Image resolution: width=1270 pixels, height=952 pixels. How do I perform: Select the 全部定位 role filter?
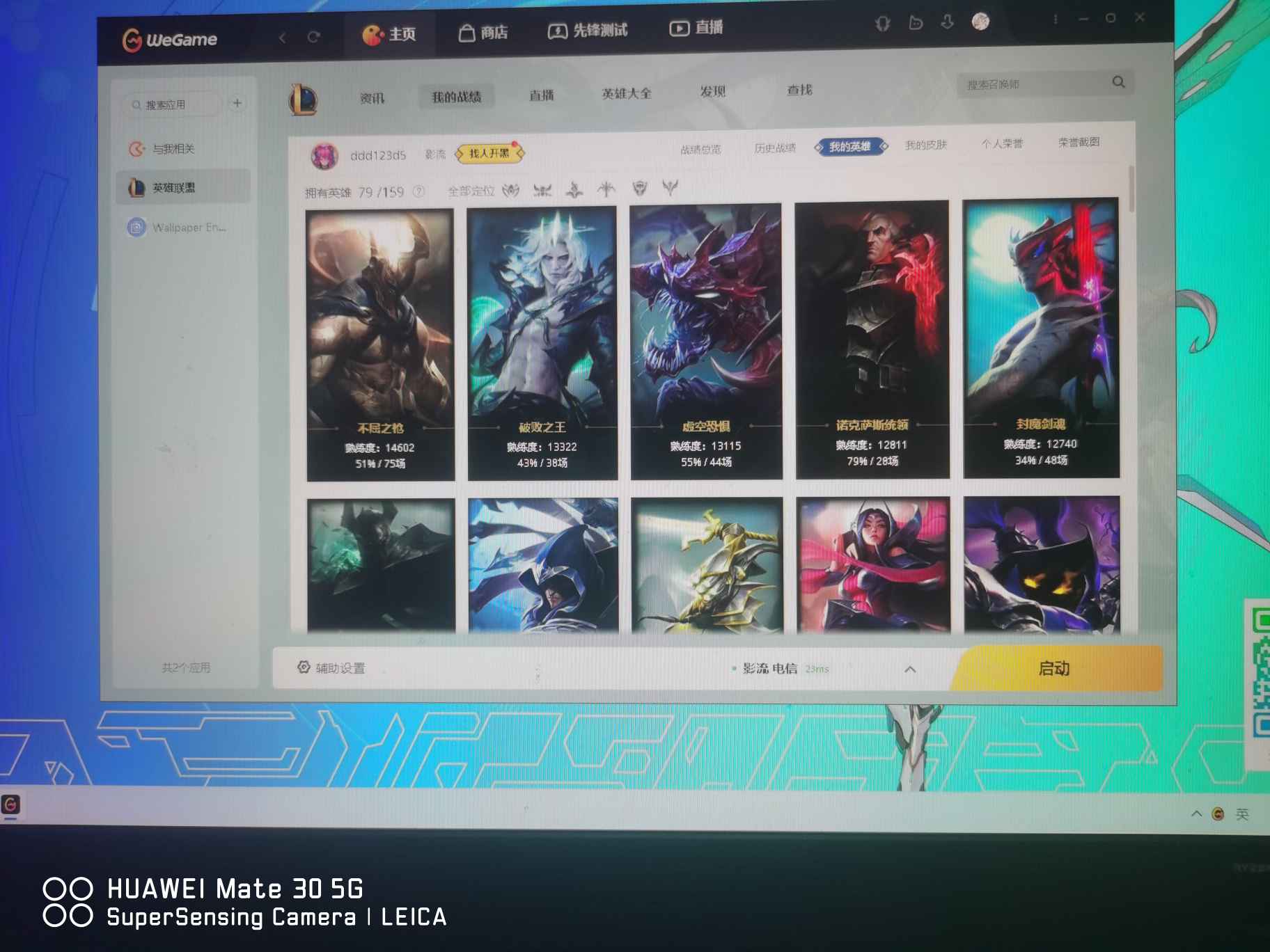(471, 191)
